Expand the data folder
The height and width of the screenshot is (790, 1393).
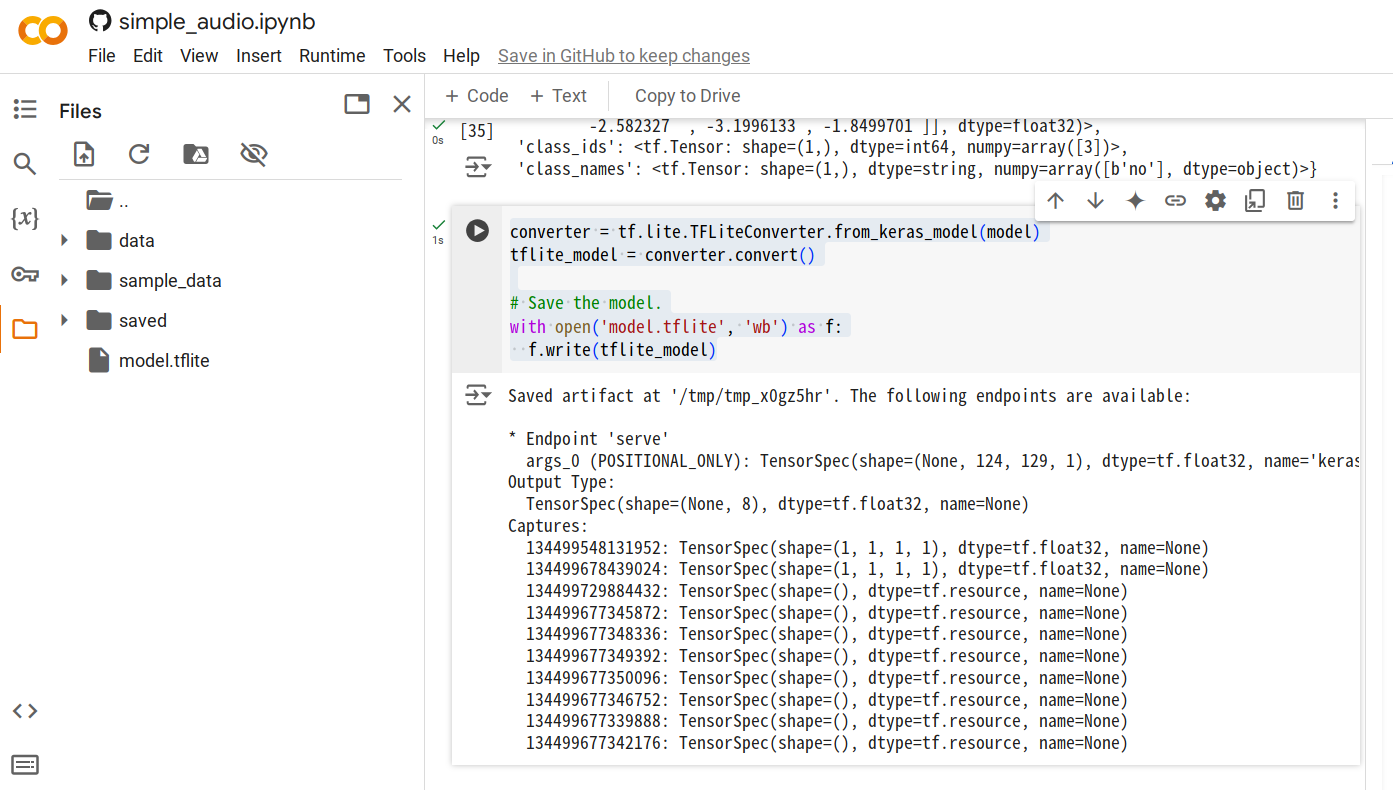[x=65, y=240]
